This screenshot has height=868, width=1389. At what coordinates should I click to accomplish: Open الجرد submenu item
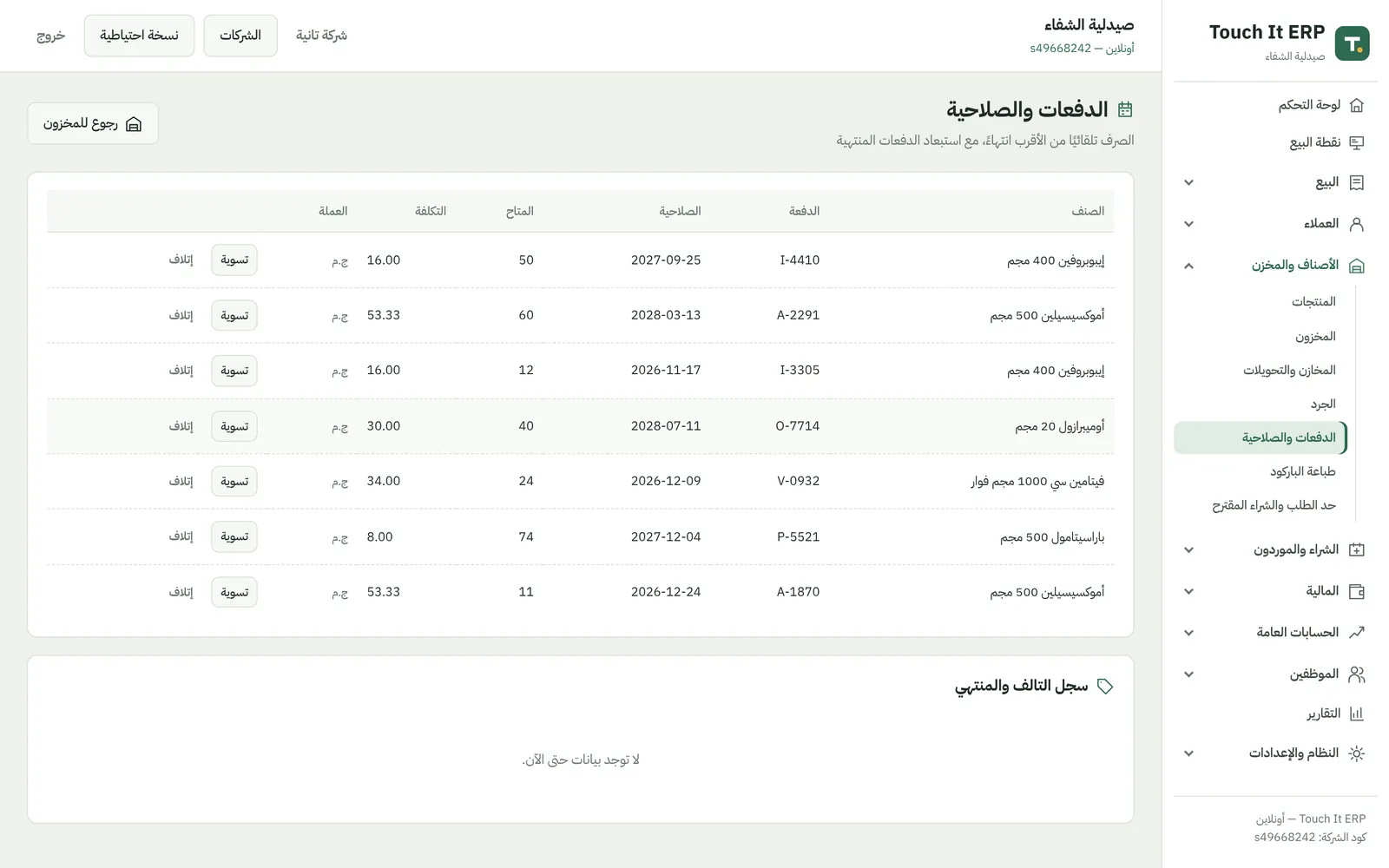coord(1323,404)
